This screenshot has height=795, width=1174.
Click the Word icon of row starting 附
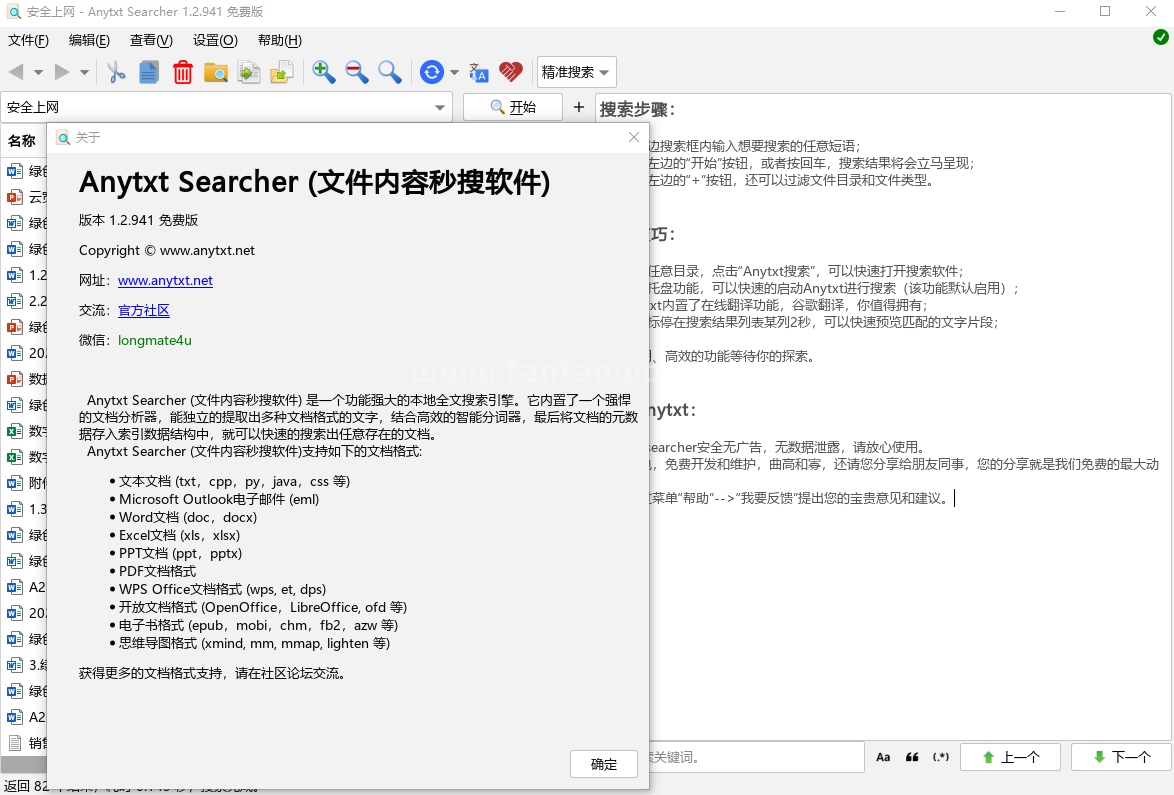pos(14,484)
